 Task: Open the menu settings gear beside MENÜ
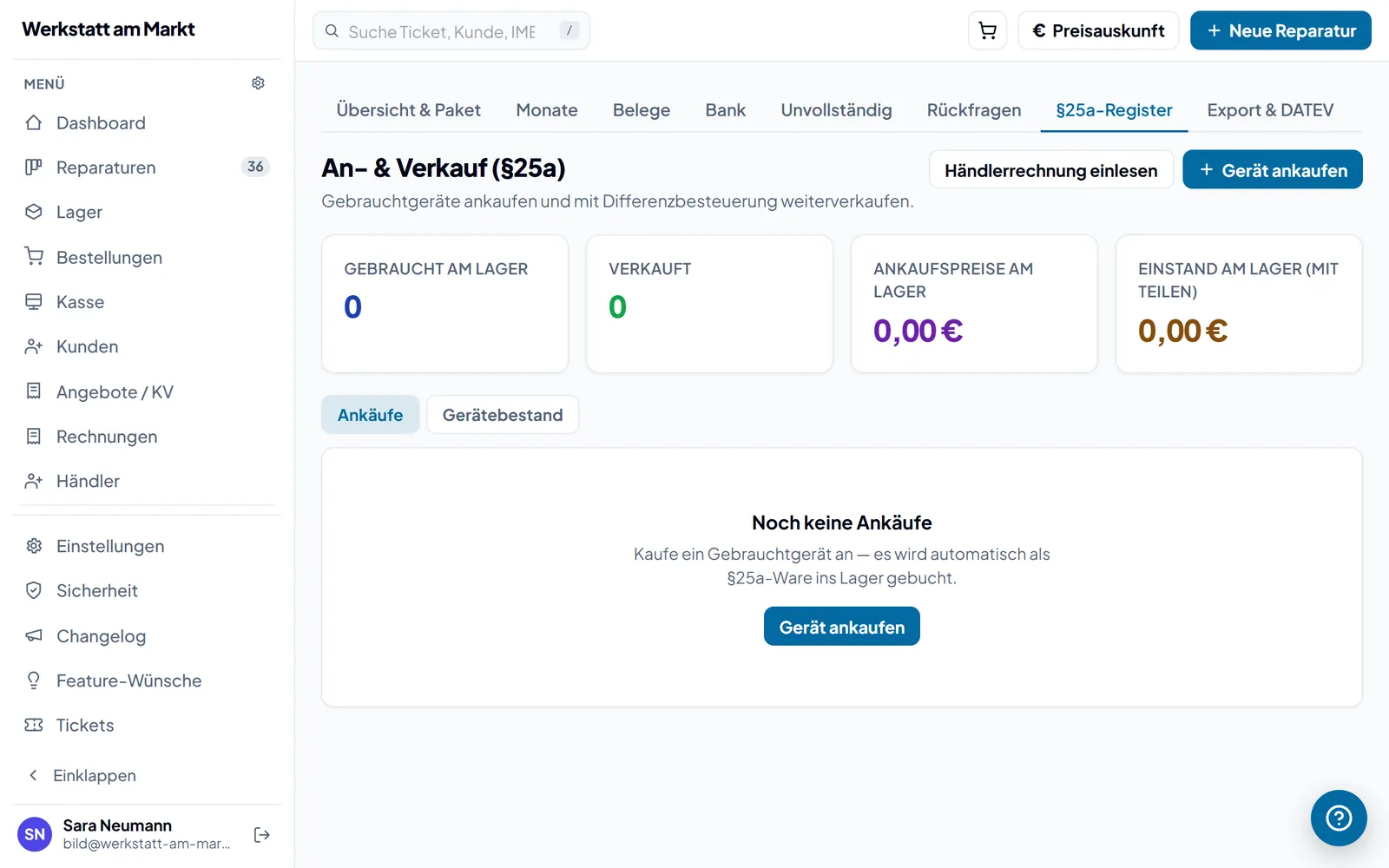[x=258, y=83]
